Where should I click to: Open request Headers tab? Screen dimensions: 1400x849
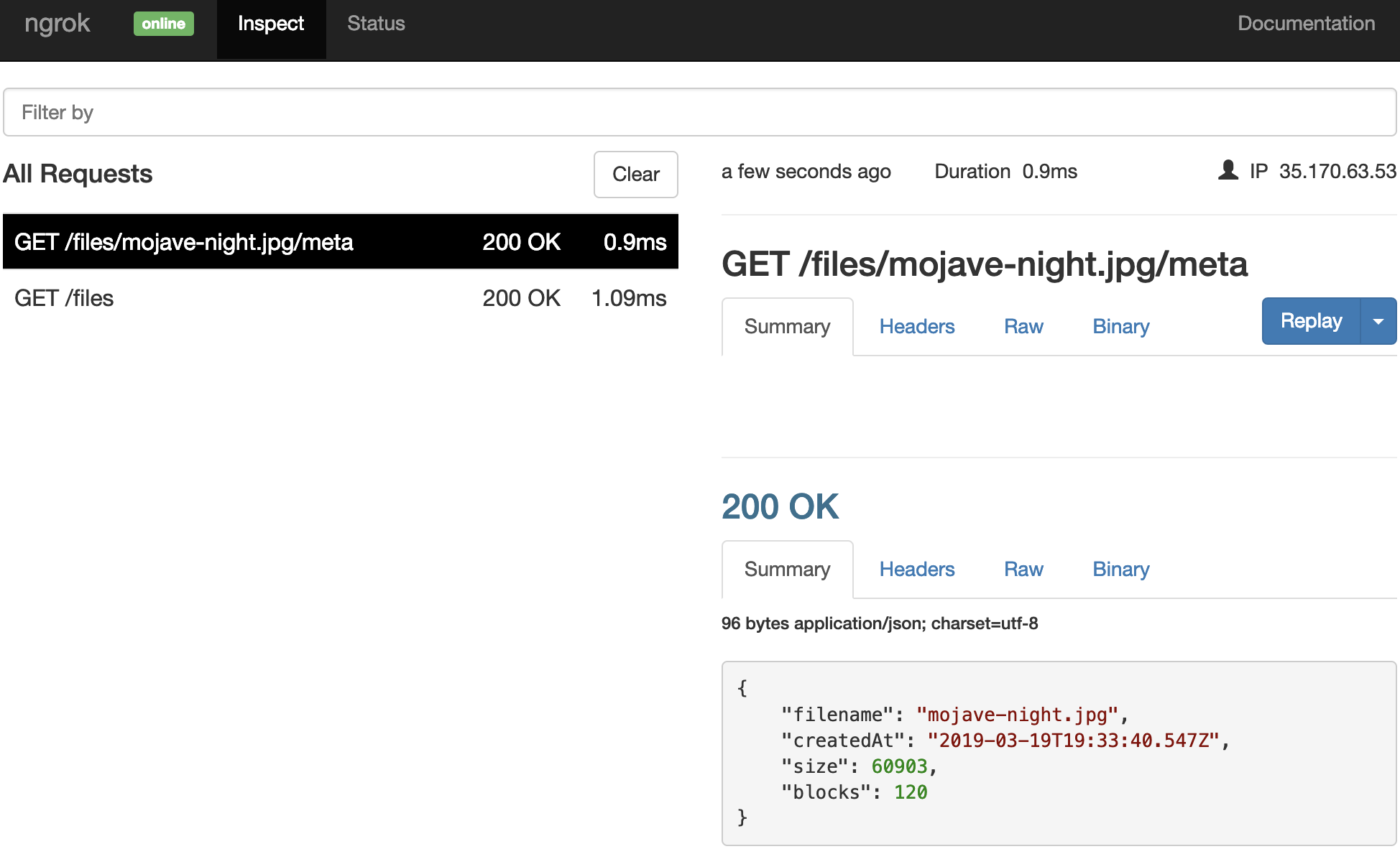916,327
